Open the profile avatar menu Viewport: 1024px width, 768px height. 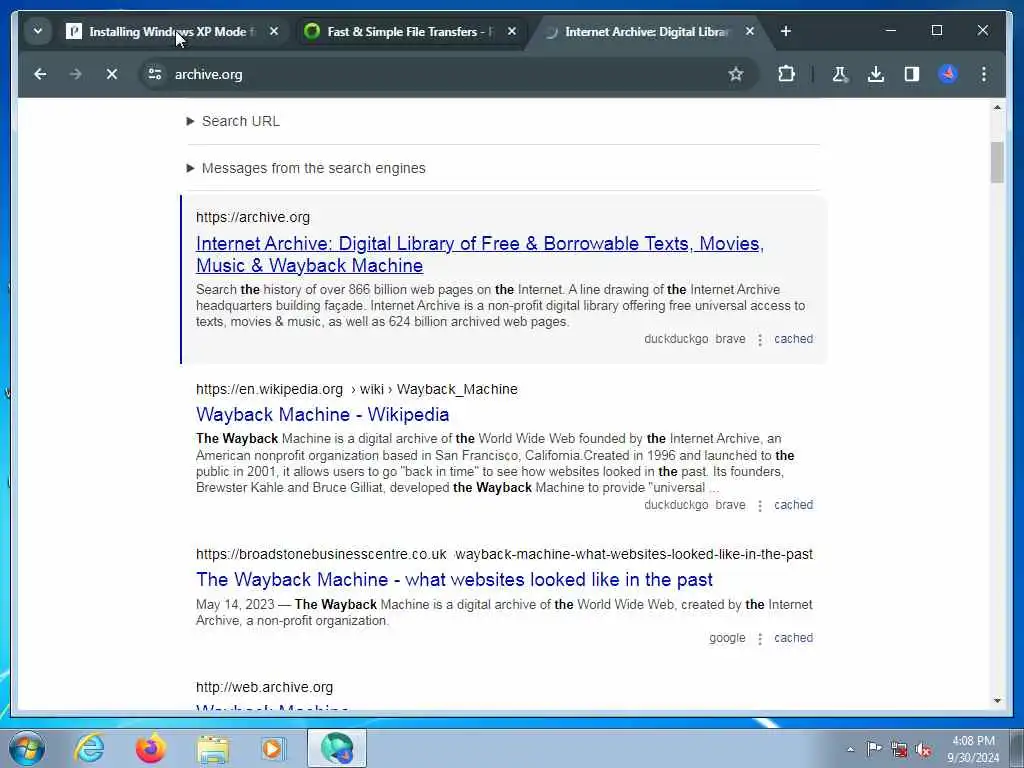(x=948, y=74)
